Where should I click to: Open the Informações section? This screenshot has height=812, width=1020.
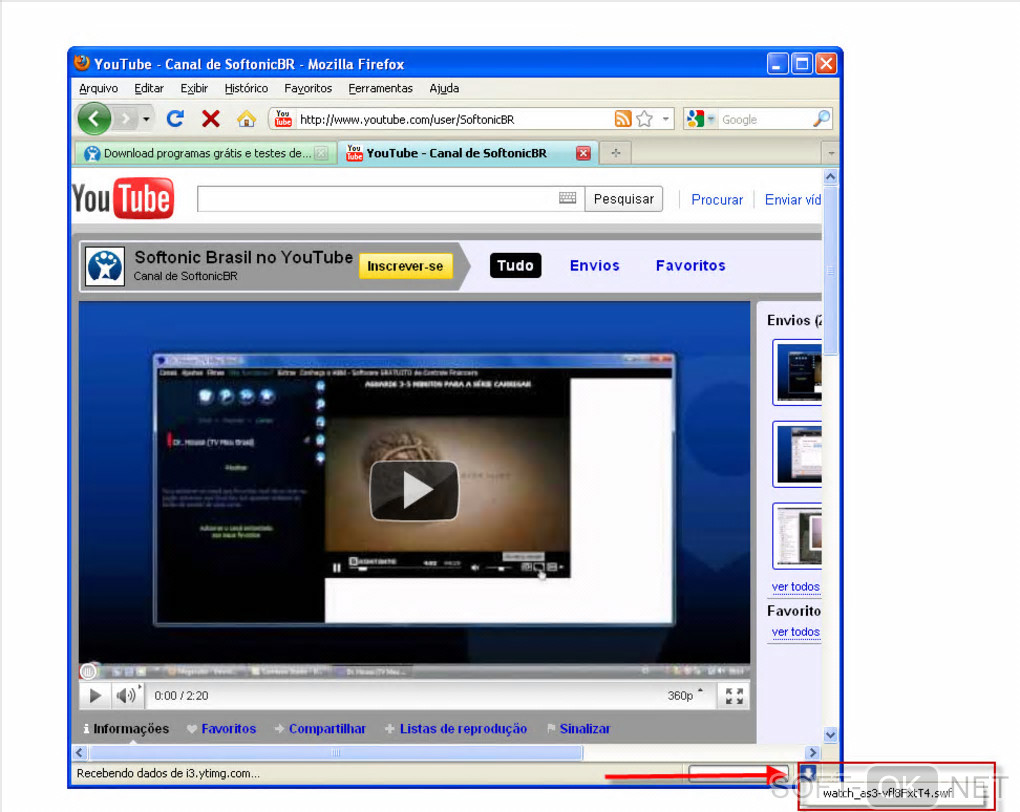point(126,729)
